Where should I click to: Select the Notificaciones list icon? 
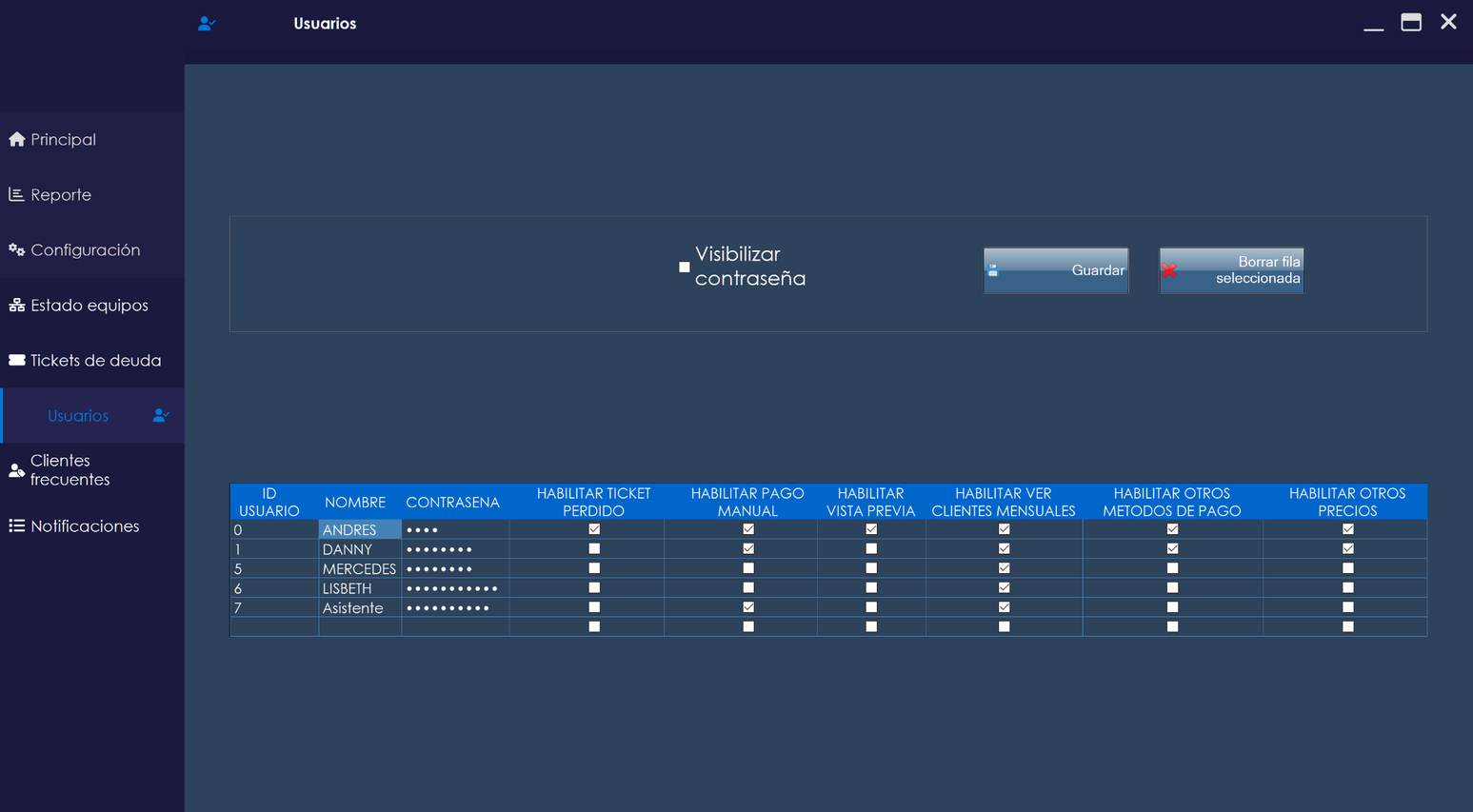coord(17,525)
